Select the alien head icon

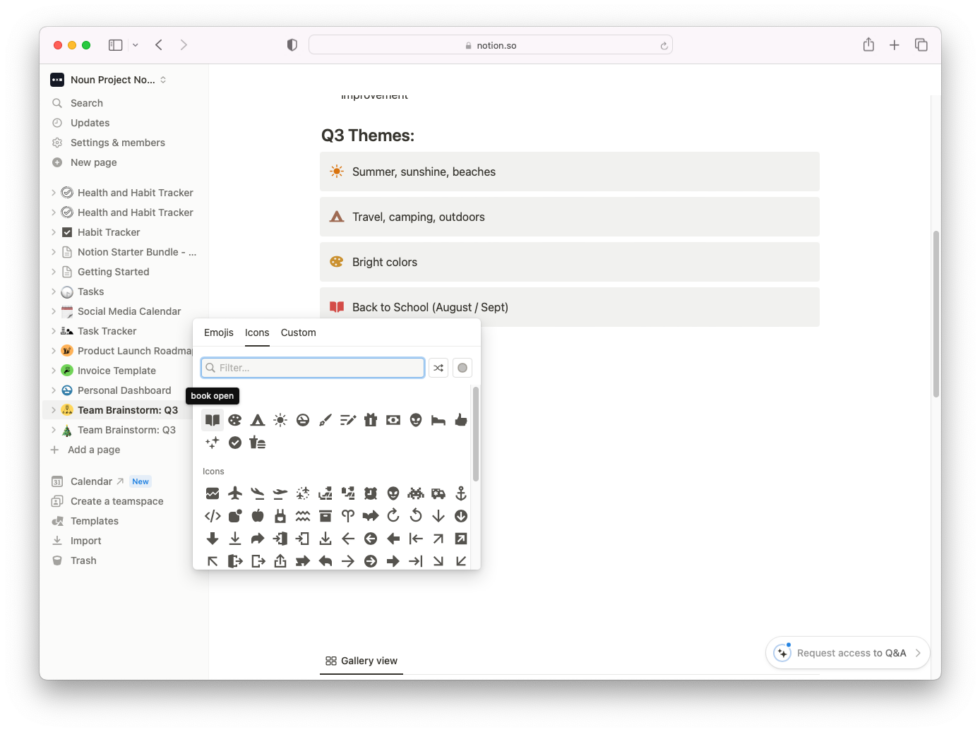(x=416, y=420)
